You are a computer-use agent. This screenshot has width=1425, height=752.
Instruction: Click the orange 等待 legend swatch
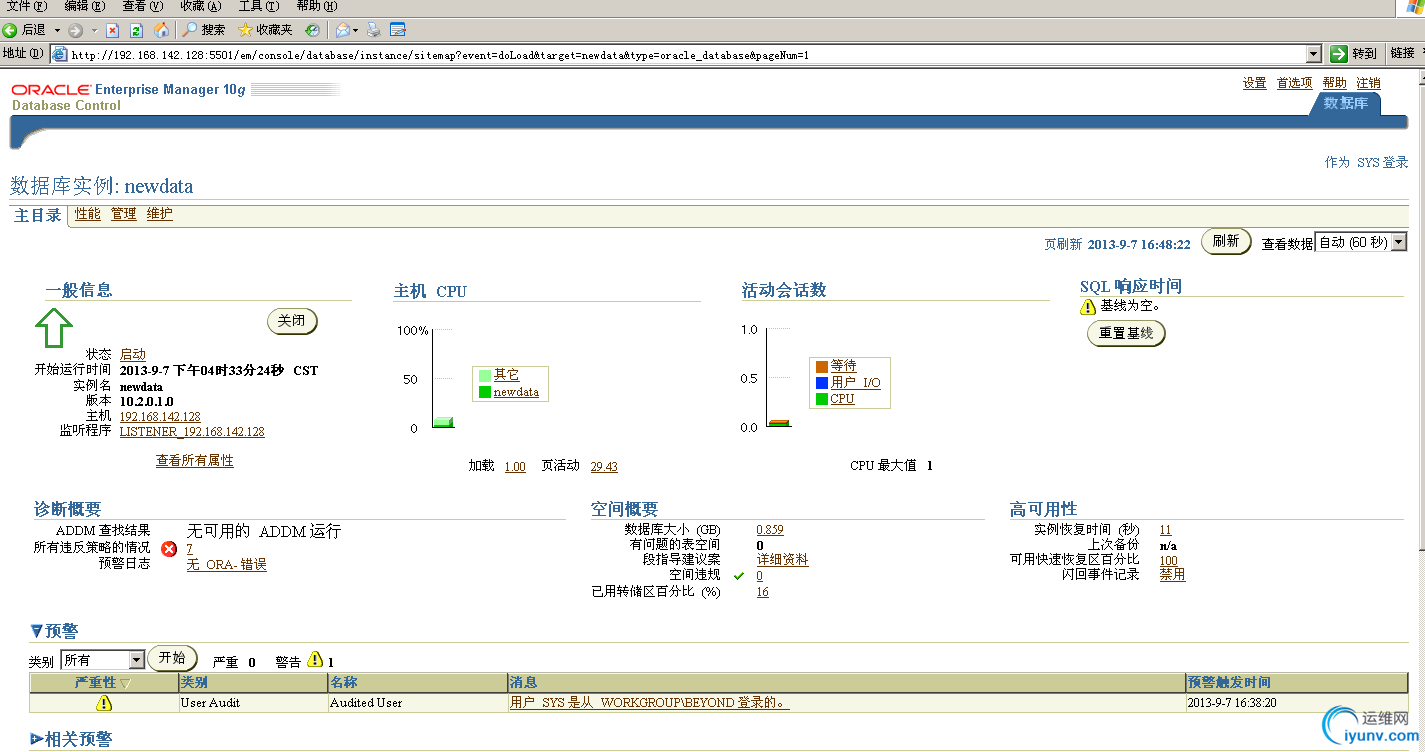point(822,367)
